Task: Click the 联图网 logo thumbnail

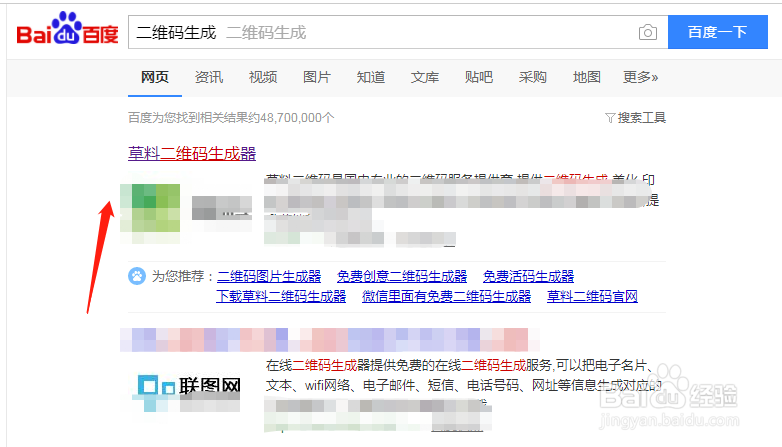Action: click(x=186, y=393)
